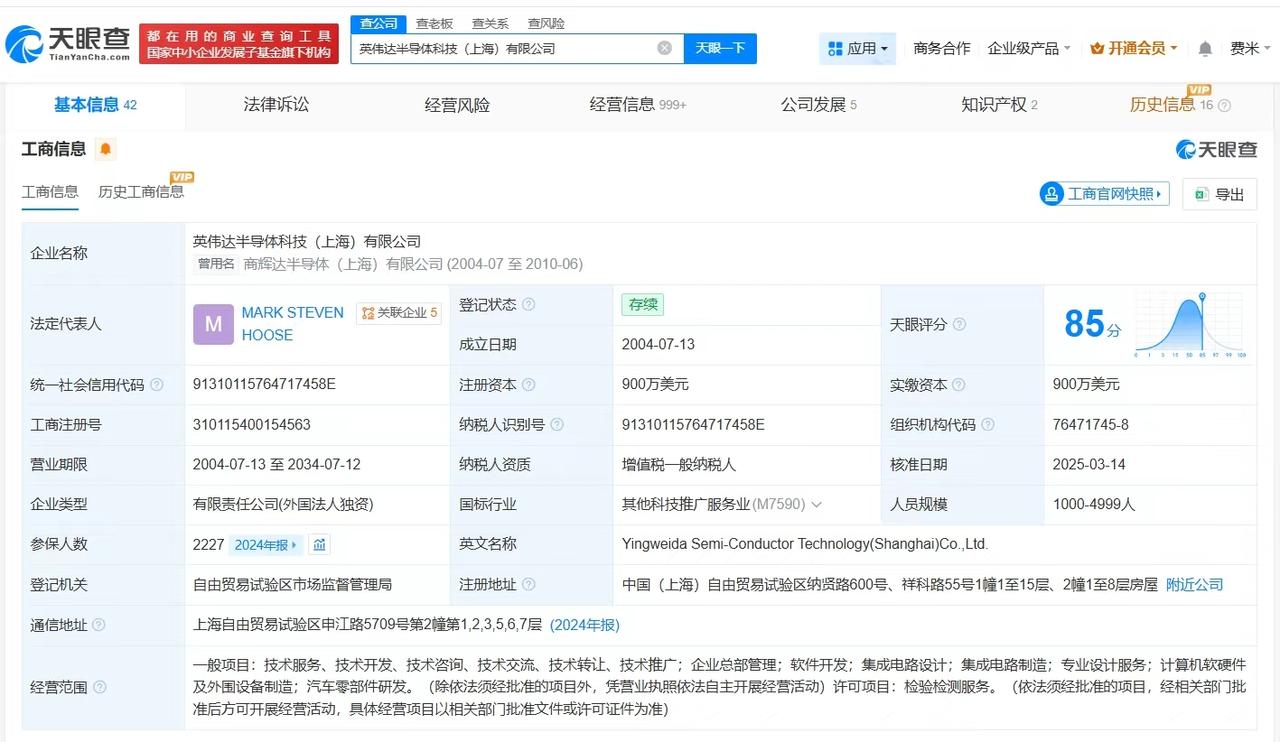Click the 附近公司 link
The width and height of the screenshot is (1280, 742).
[1194, 585]
